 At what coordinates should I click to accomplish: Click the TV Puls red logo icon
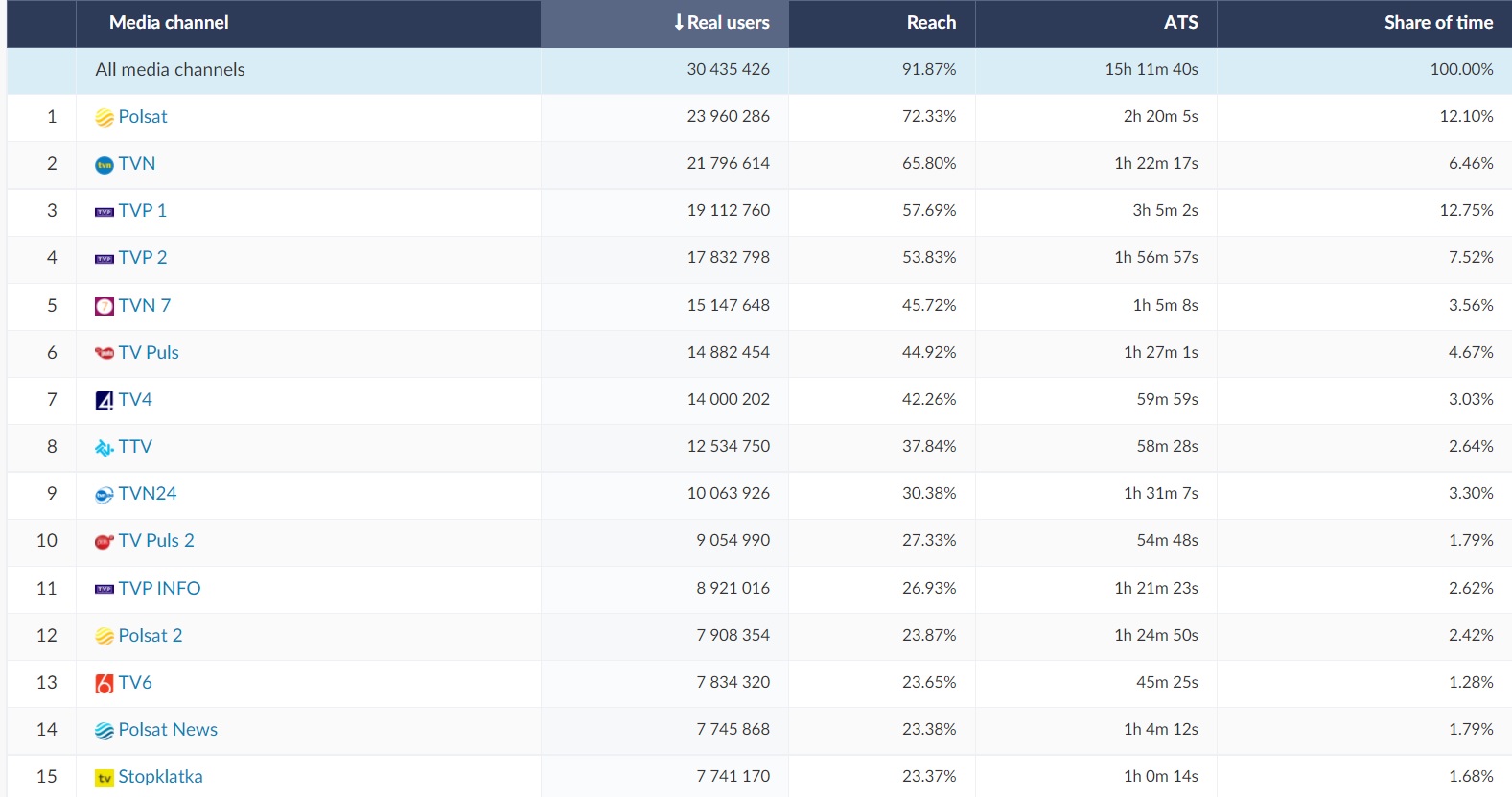[105, 353]
